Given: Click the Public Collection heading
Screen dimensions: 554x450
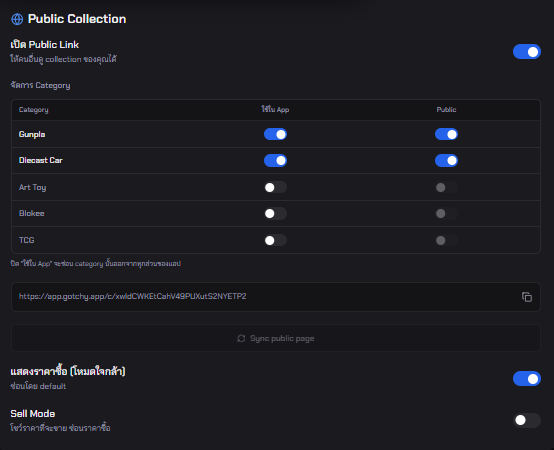Looking at the screenshot, I should 77,19.
